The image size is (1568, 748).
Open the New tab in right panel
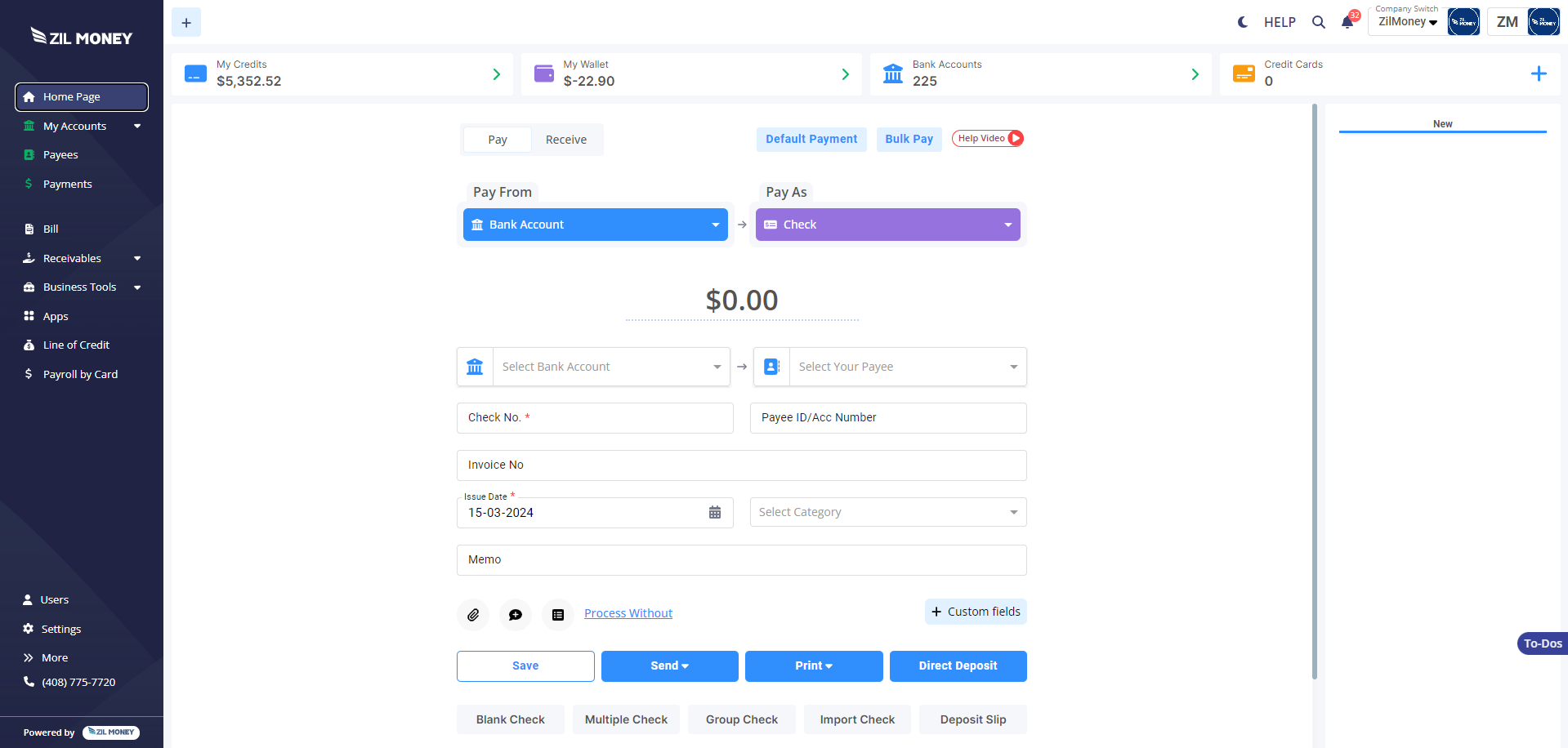[1443, 124]
